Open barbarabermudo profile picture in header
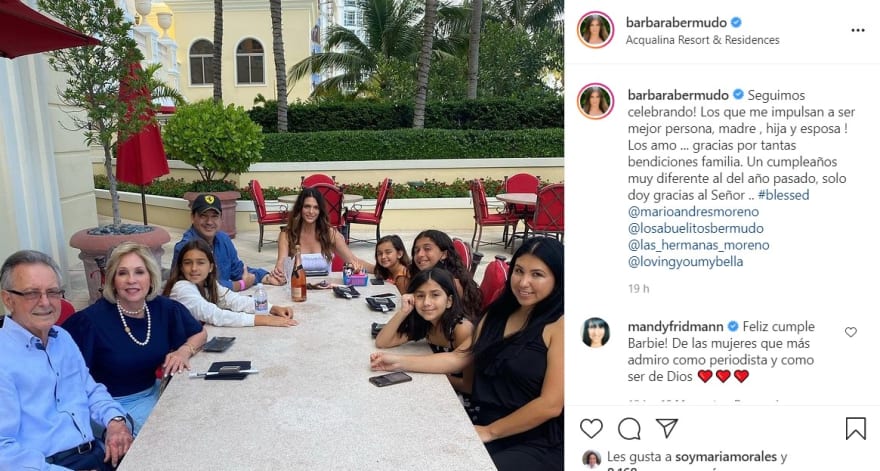 click(595, 30)
